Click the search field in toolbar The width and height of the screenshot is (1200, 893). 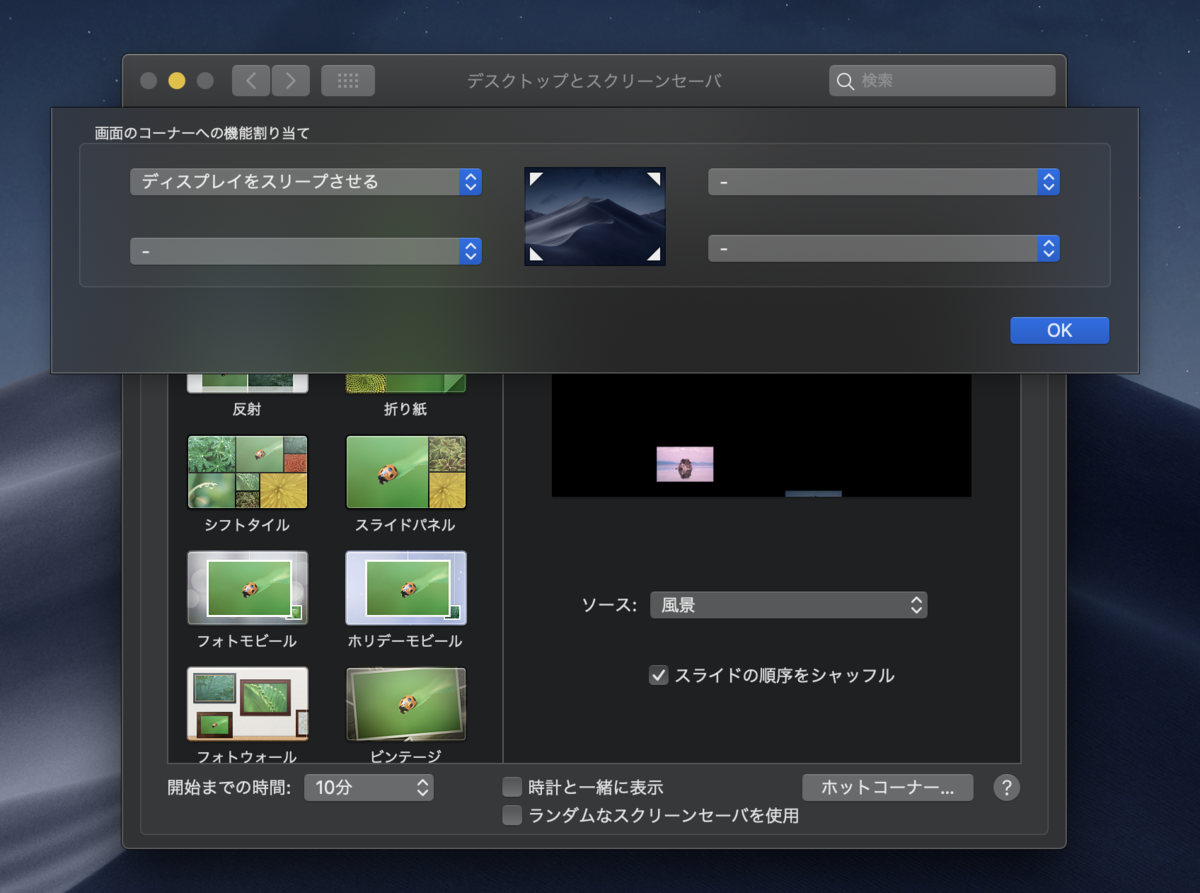(942, 81)
